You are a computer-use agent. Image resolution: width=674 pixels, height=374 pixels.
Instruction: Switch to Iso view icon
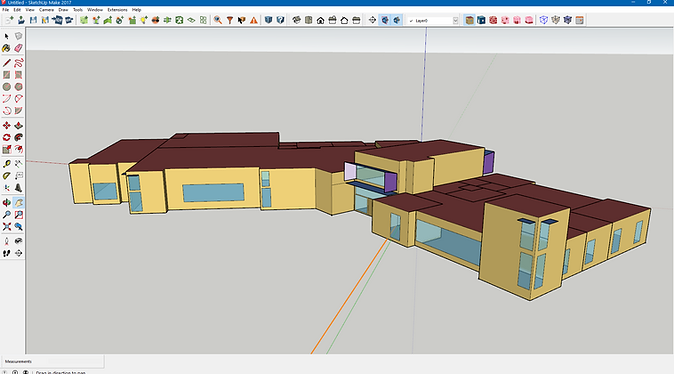pyautogui.click(x=297, y=20)
